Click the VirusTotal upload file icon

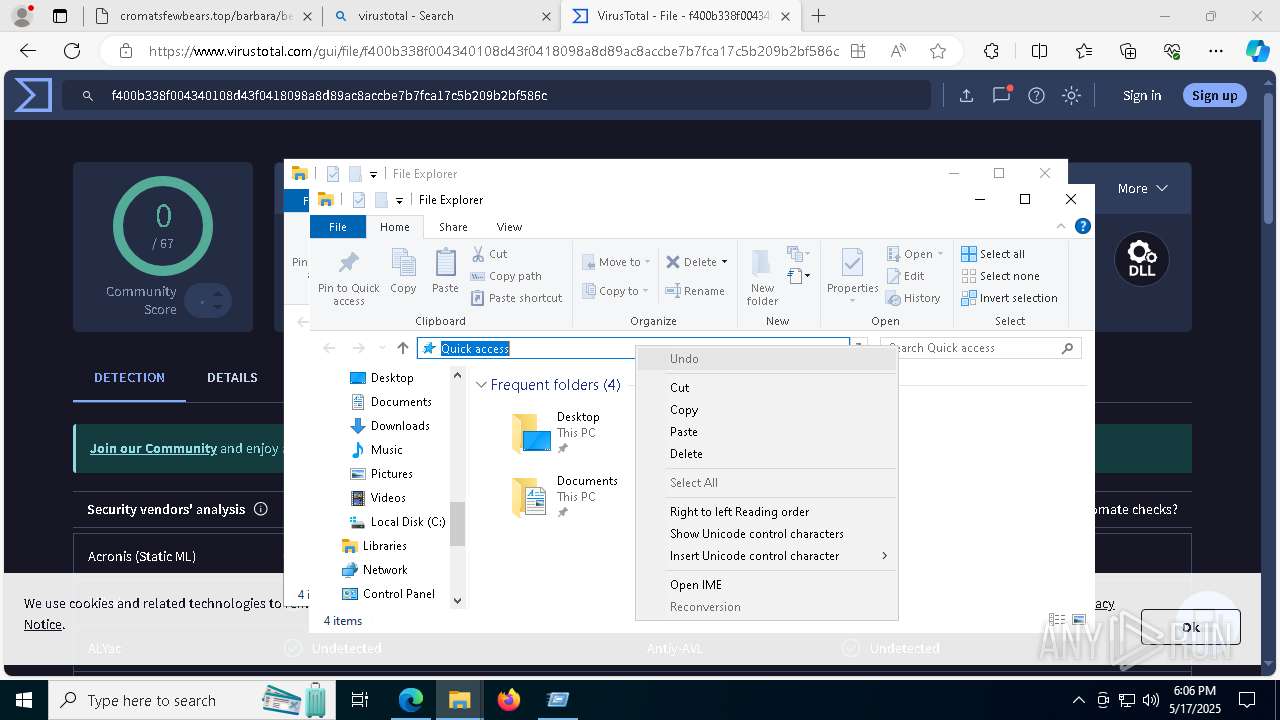(966, 96)
